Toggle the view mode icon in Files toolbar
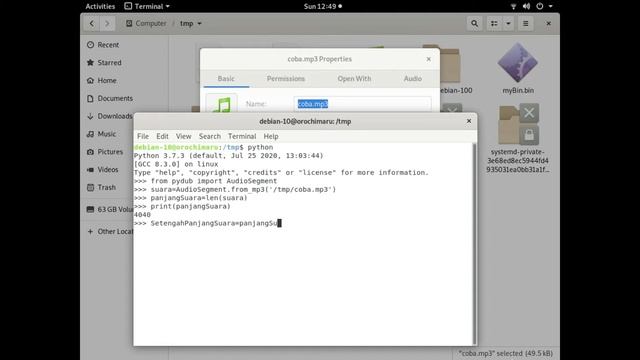 494,24
